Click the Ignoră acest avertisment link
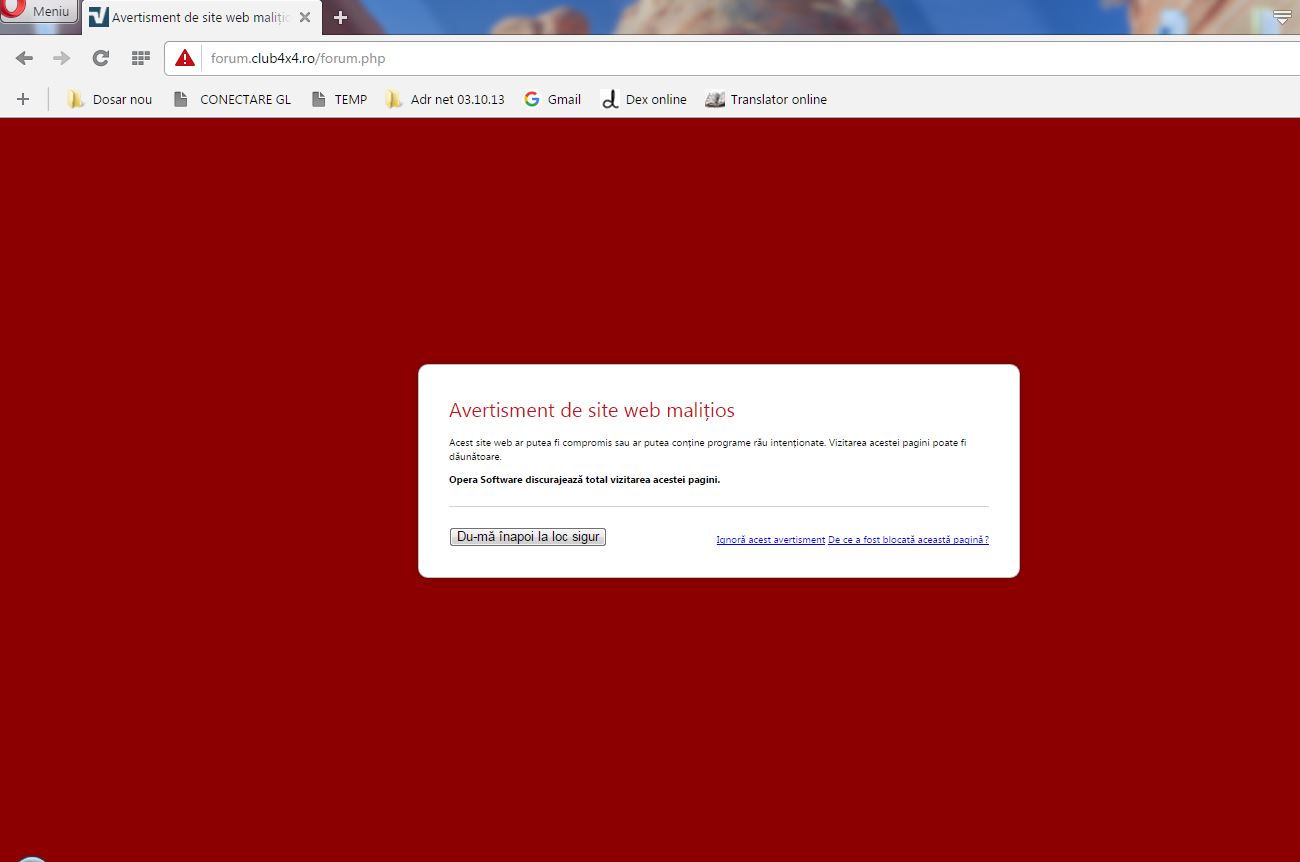Viewport: 1300px width, 862px height. (x=770, y=540)
